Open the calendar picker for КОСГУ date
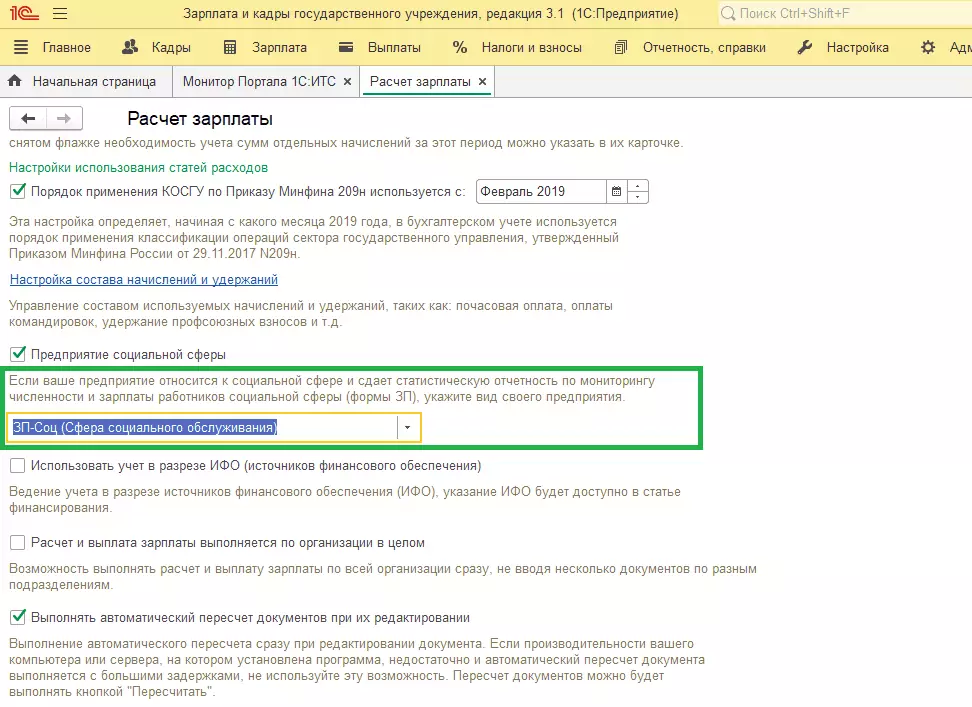This screenshot has height=707, width=972. tap(616, 191)
